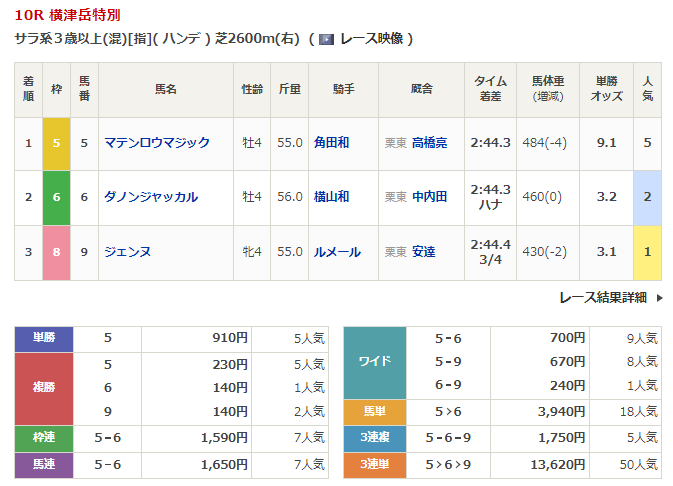Open horse ダノンジャッカル page
The width and height of the screenshot is (673, 486).
[151, 197]
